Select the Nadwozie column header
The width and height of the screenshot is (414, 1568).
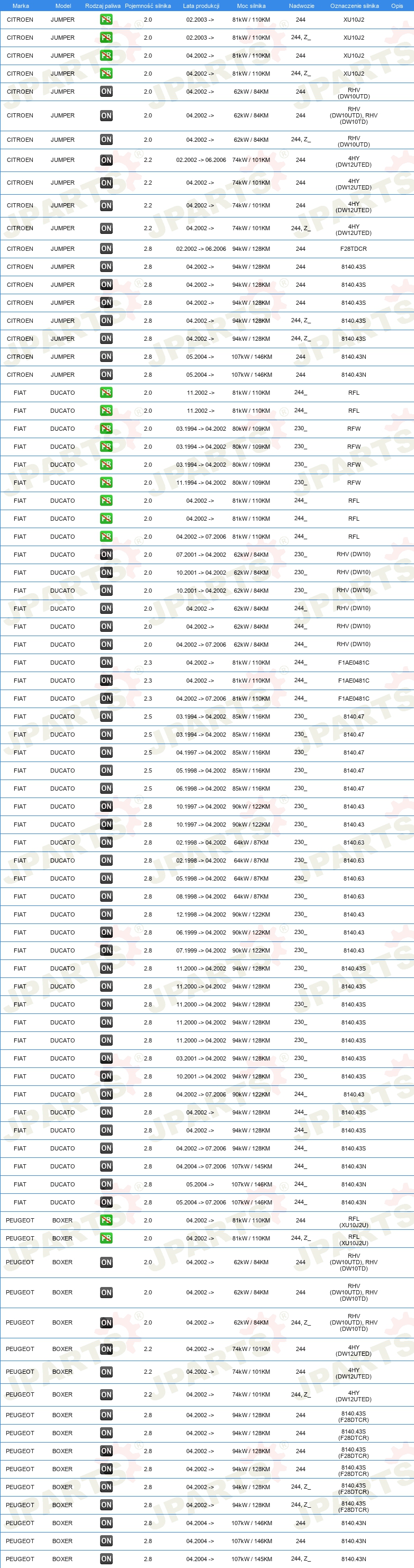click(x=301, y=6)
